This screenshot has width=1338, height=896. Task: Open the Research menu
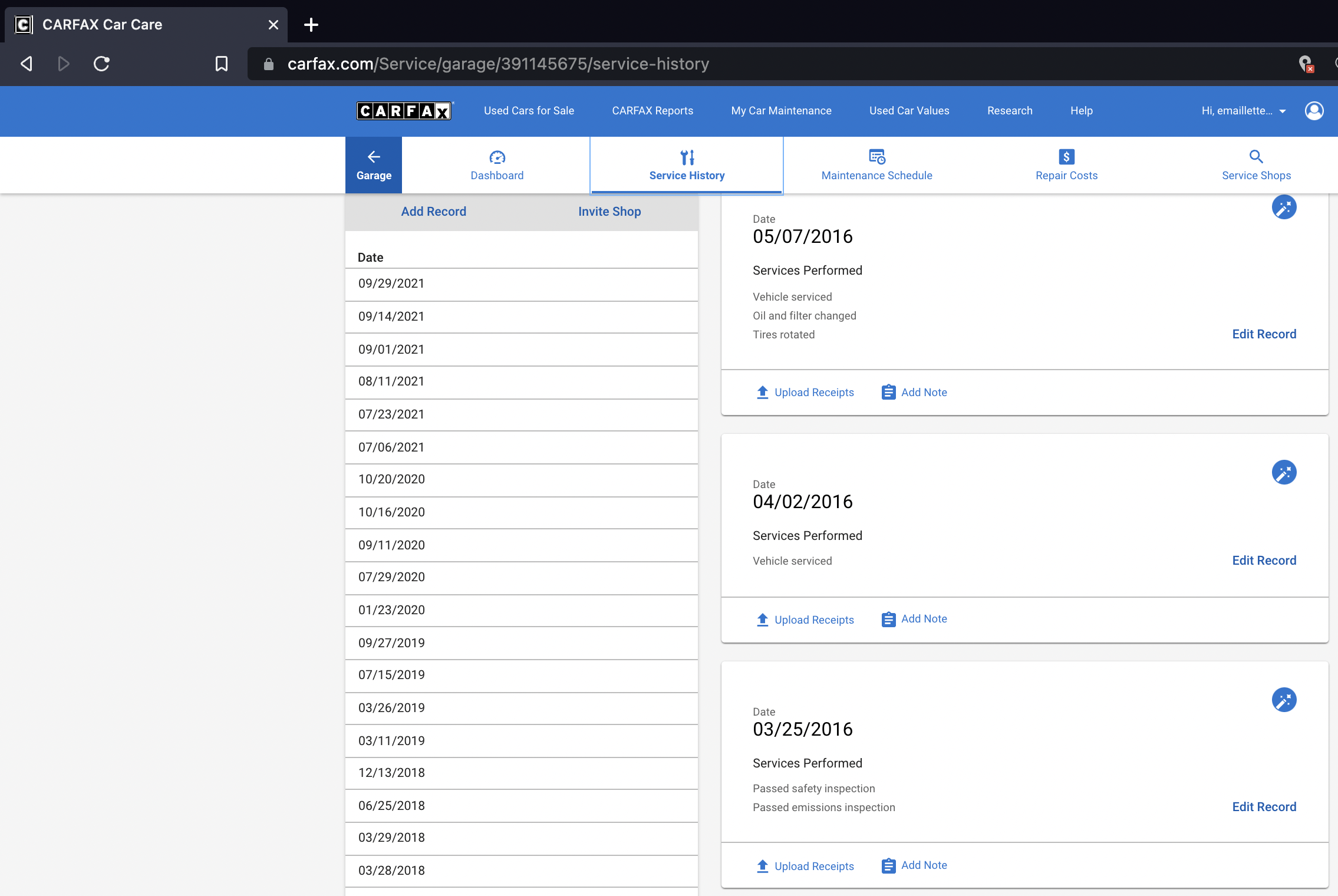tap(1010, 111)
